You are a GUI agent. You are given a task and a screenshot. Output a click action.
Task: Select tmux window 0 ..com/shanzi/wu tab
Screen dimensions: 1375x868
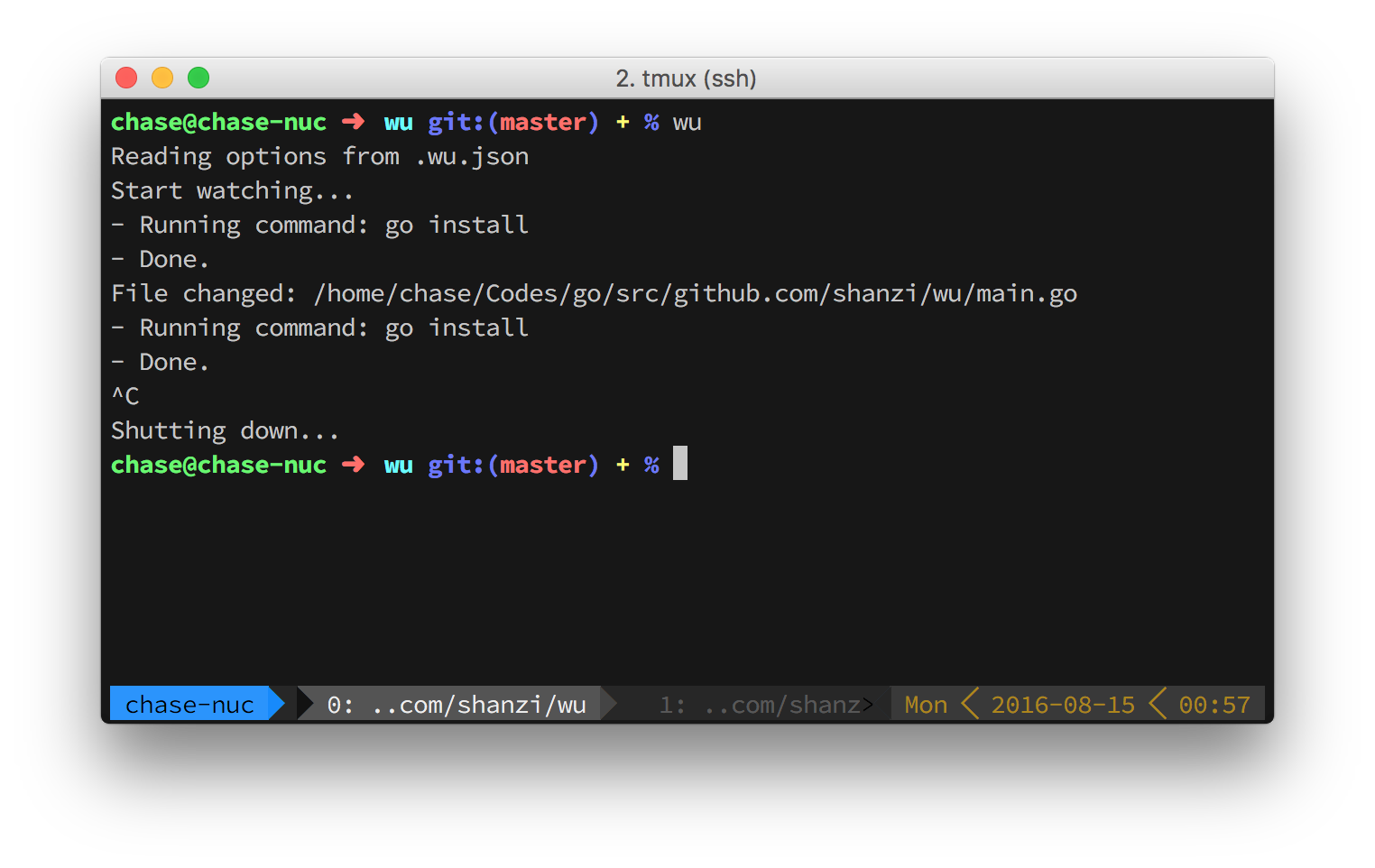click(457, 704)
